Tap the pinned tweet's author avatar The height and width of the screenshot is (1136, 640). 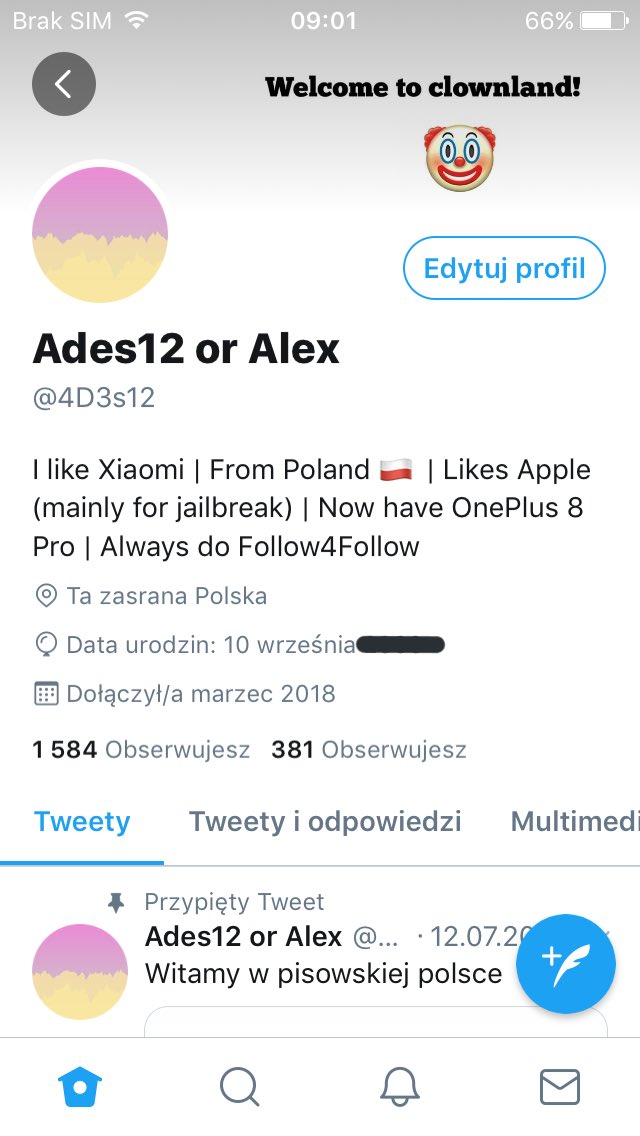80,972
